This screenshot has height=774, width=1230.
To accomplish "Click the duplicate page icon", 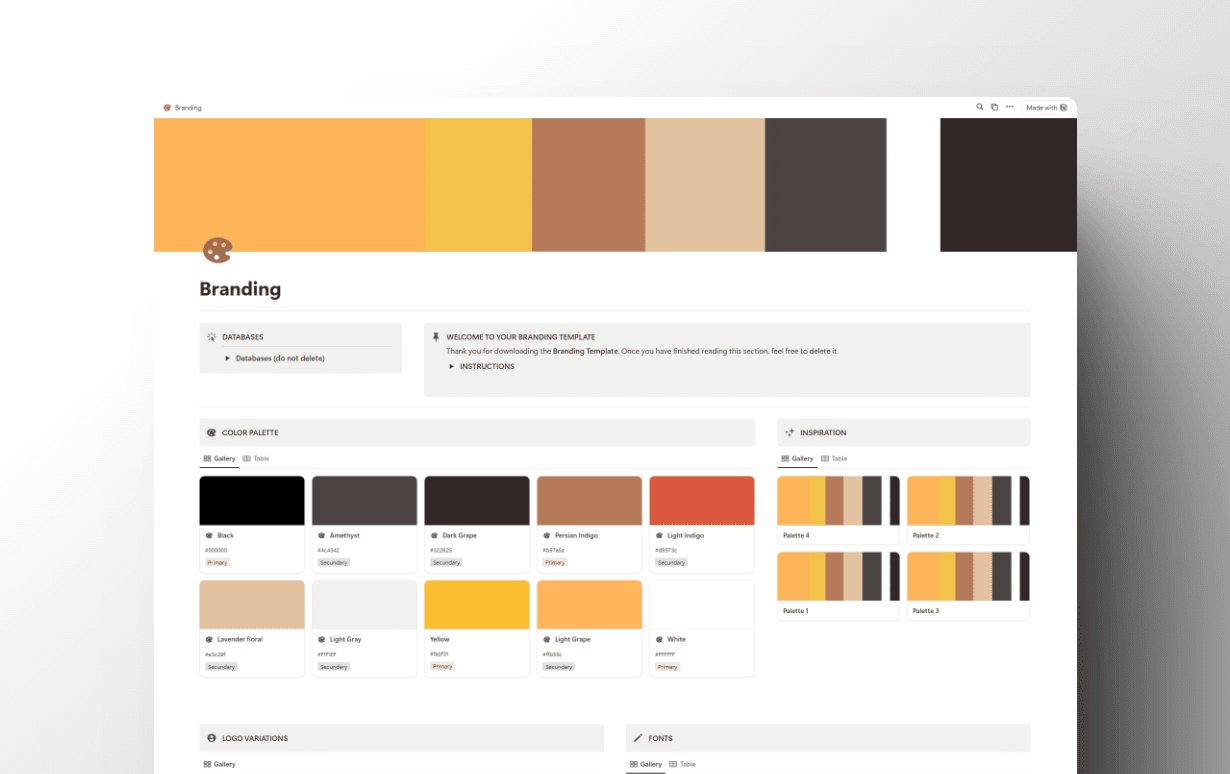I will 994,107.
